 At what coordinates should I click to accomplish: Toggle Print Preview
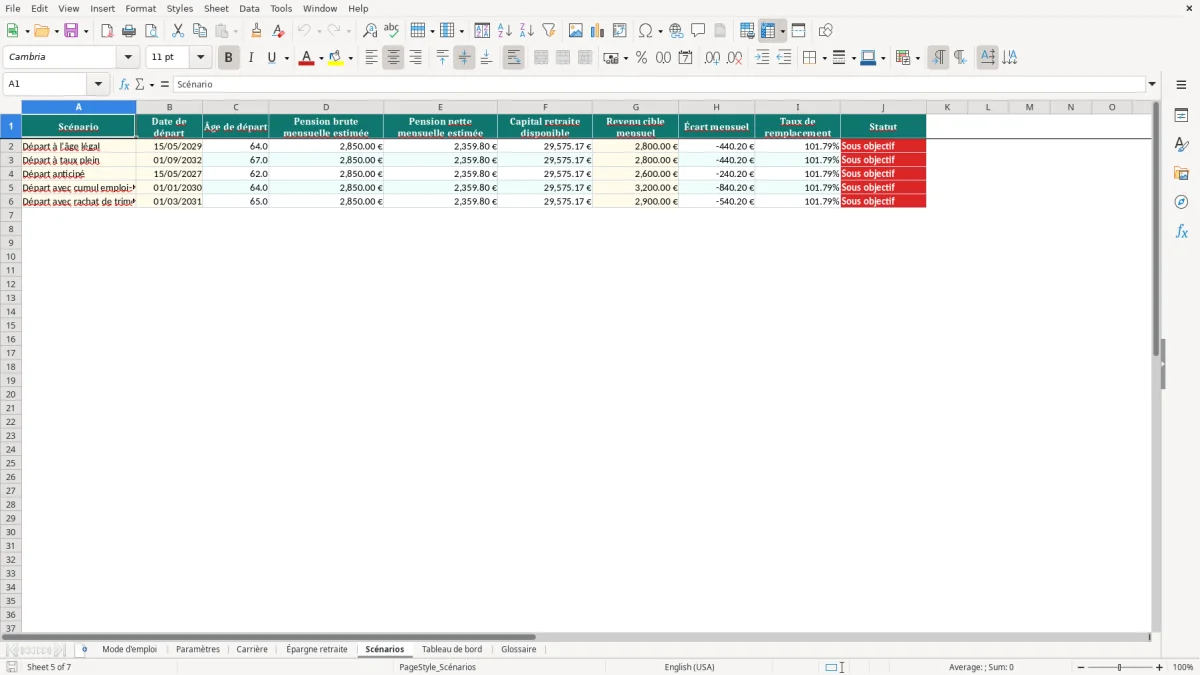coord(151,31)
